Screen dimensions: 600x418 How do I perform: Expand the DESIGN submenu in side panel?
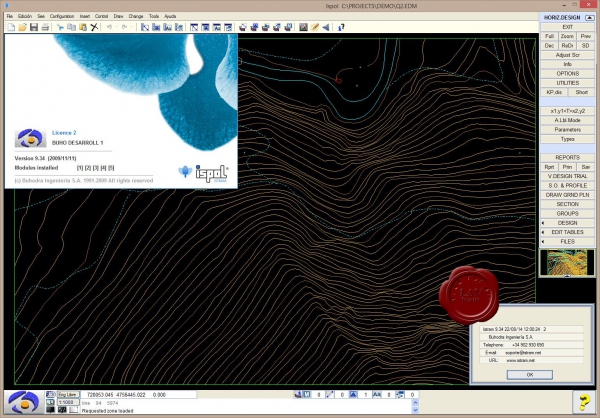click(x=567, y=223)
